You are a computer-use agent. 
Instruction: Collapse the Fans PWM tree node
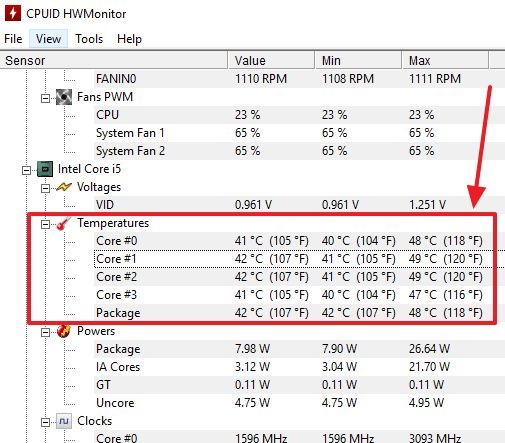[45, 98]
